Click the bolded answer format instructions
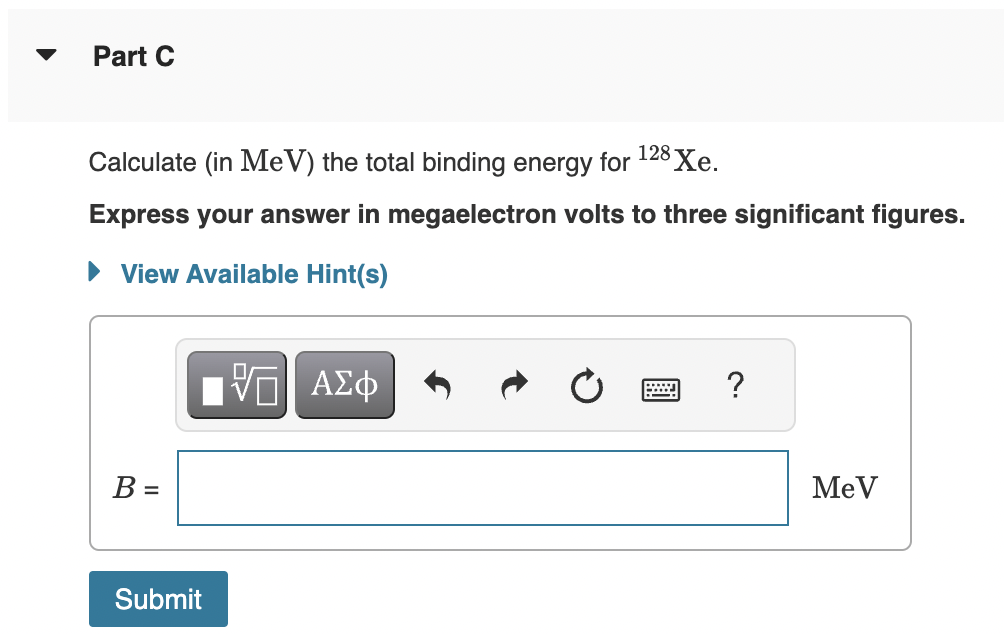Image resolution: width=1004 pixels, height=634 pixels. coord(527,214)
